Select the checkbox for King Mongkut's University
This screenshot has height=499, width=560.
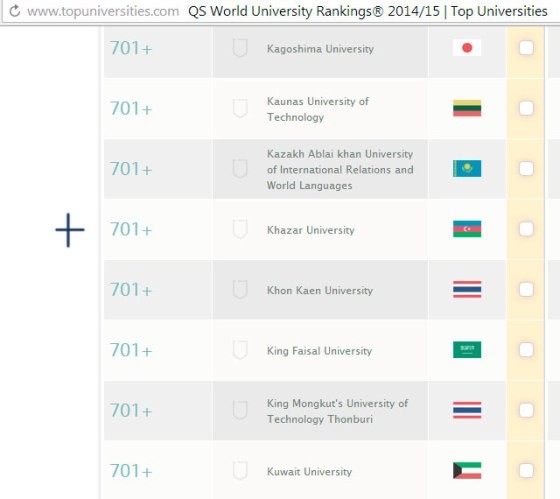526,410
